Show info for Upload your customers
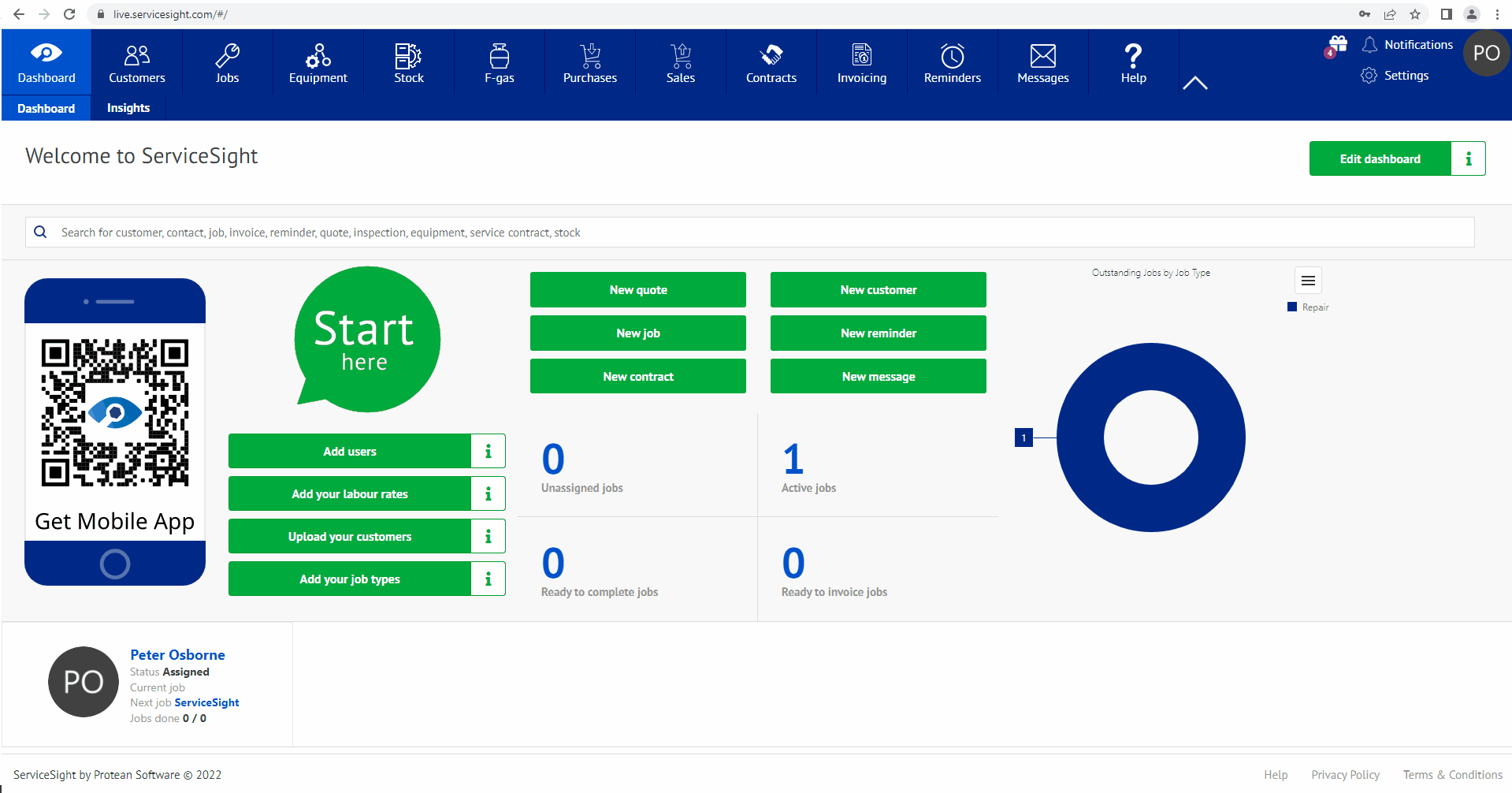 click(489, 536)
